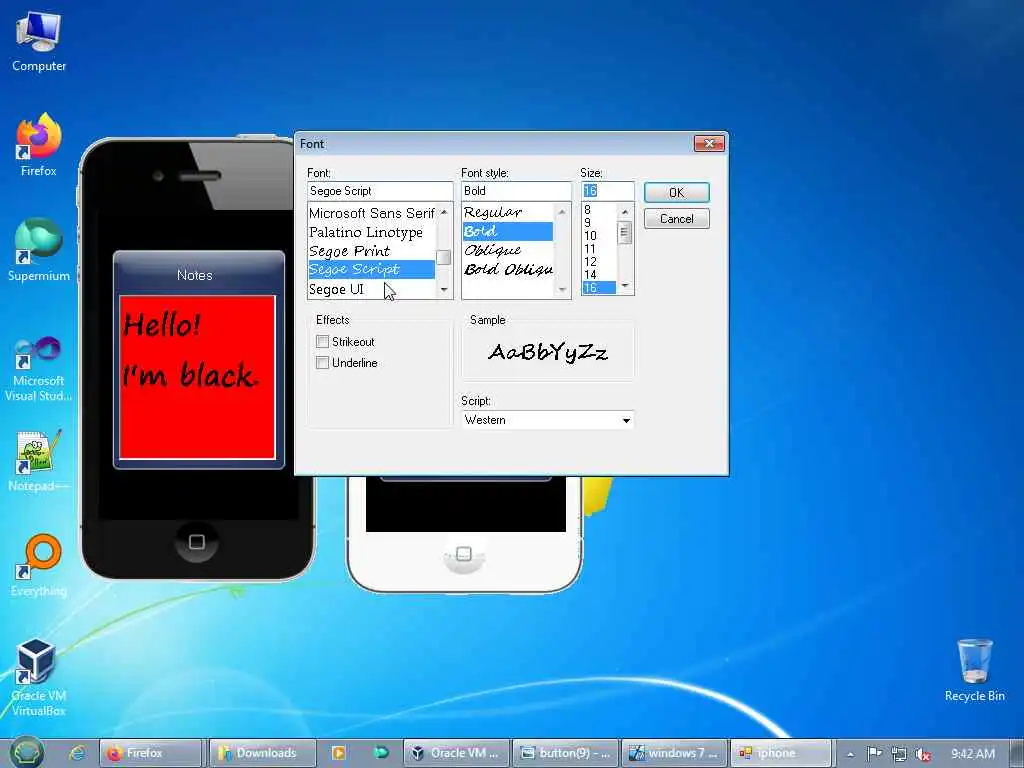Viewport: 1024px width, 768px height.
Task: Switch to windows 7 taskbar window
Action: point(674,753)
